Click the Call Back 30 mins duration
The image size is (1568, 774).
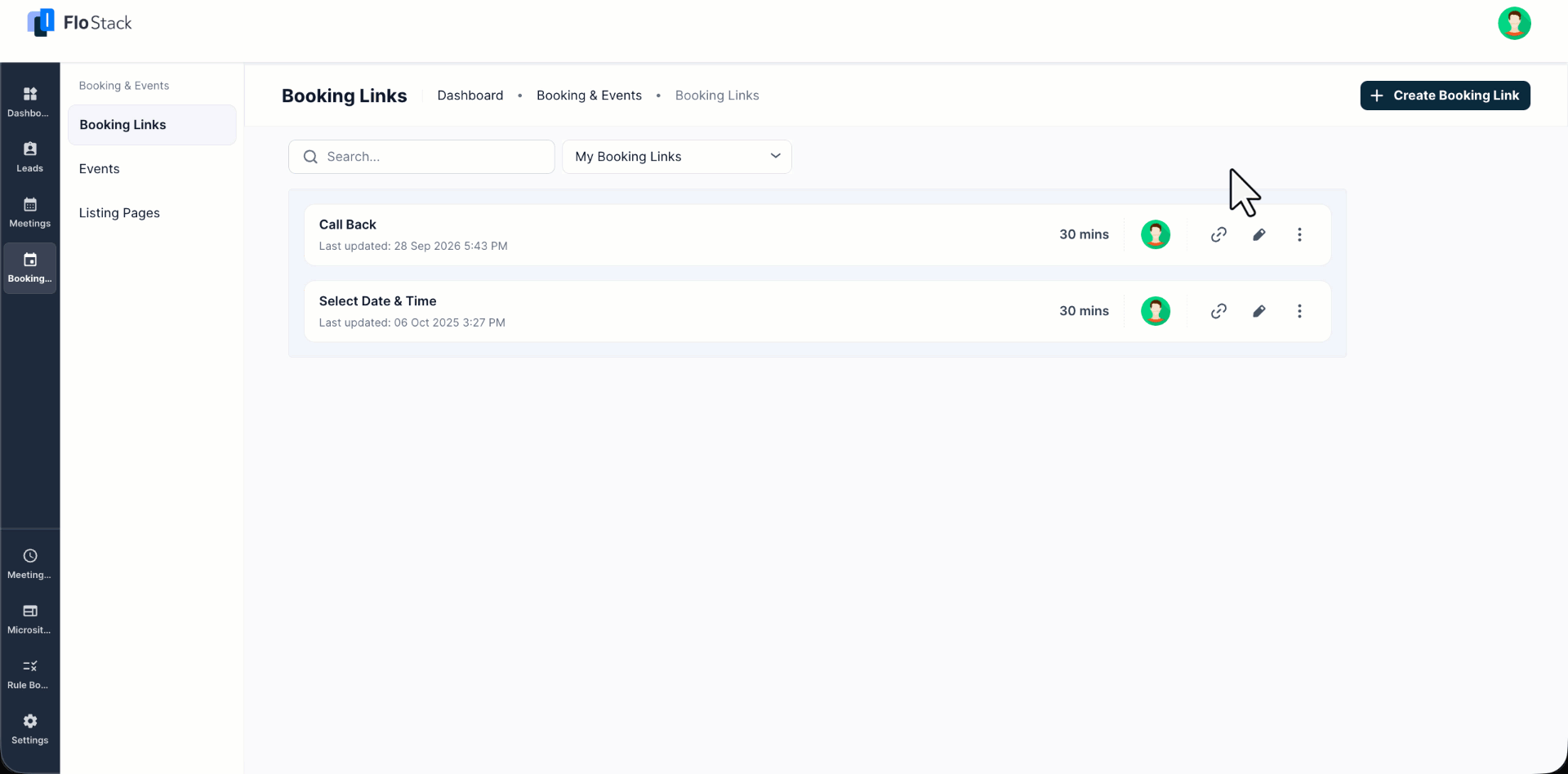pos(1084,234)
